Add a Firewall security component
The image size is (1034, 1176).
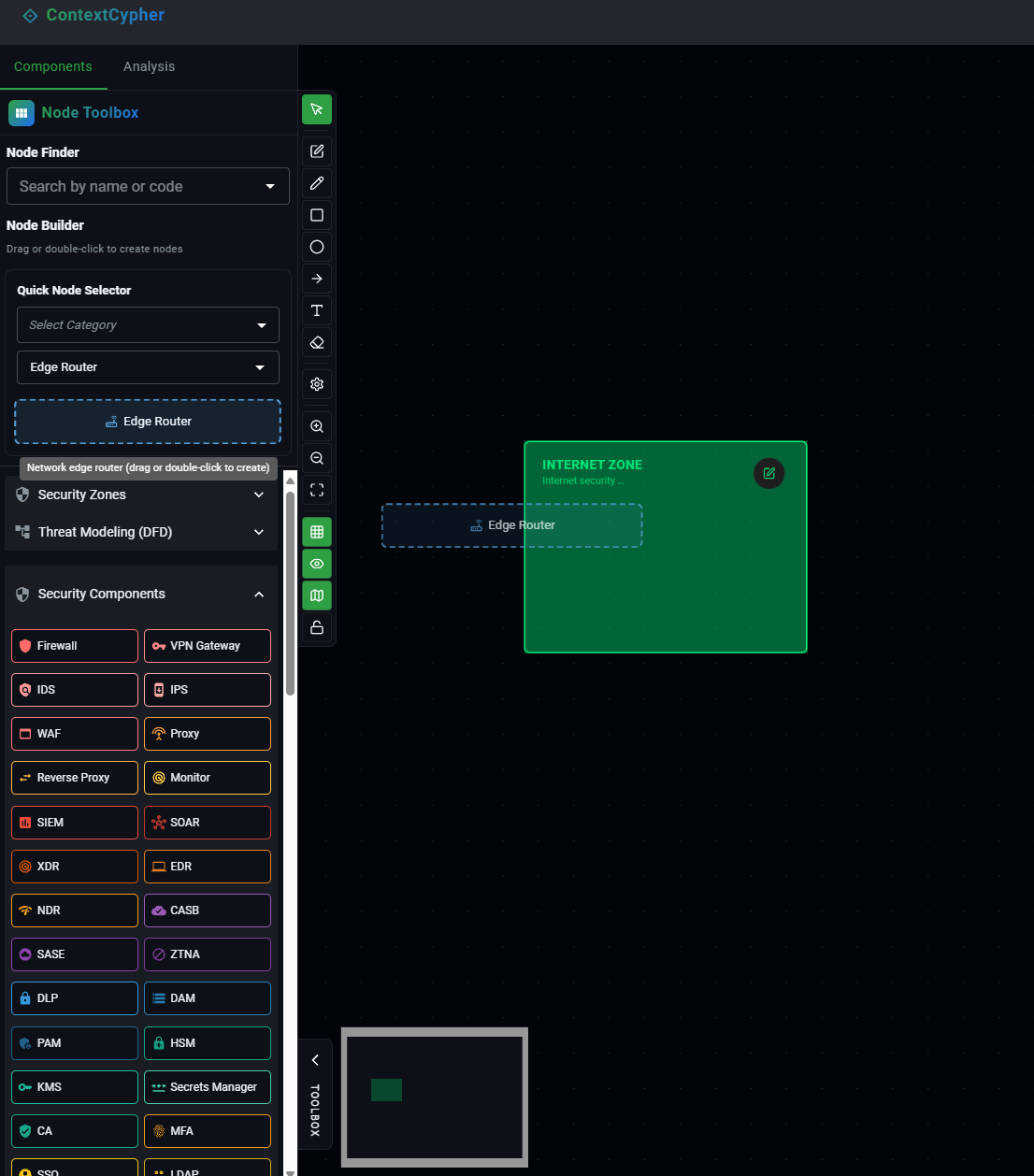tap(74, 645)
